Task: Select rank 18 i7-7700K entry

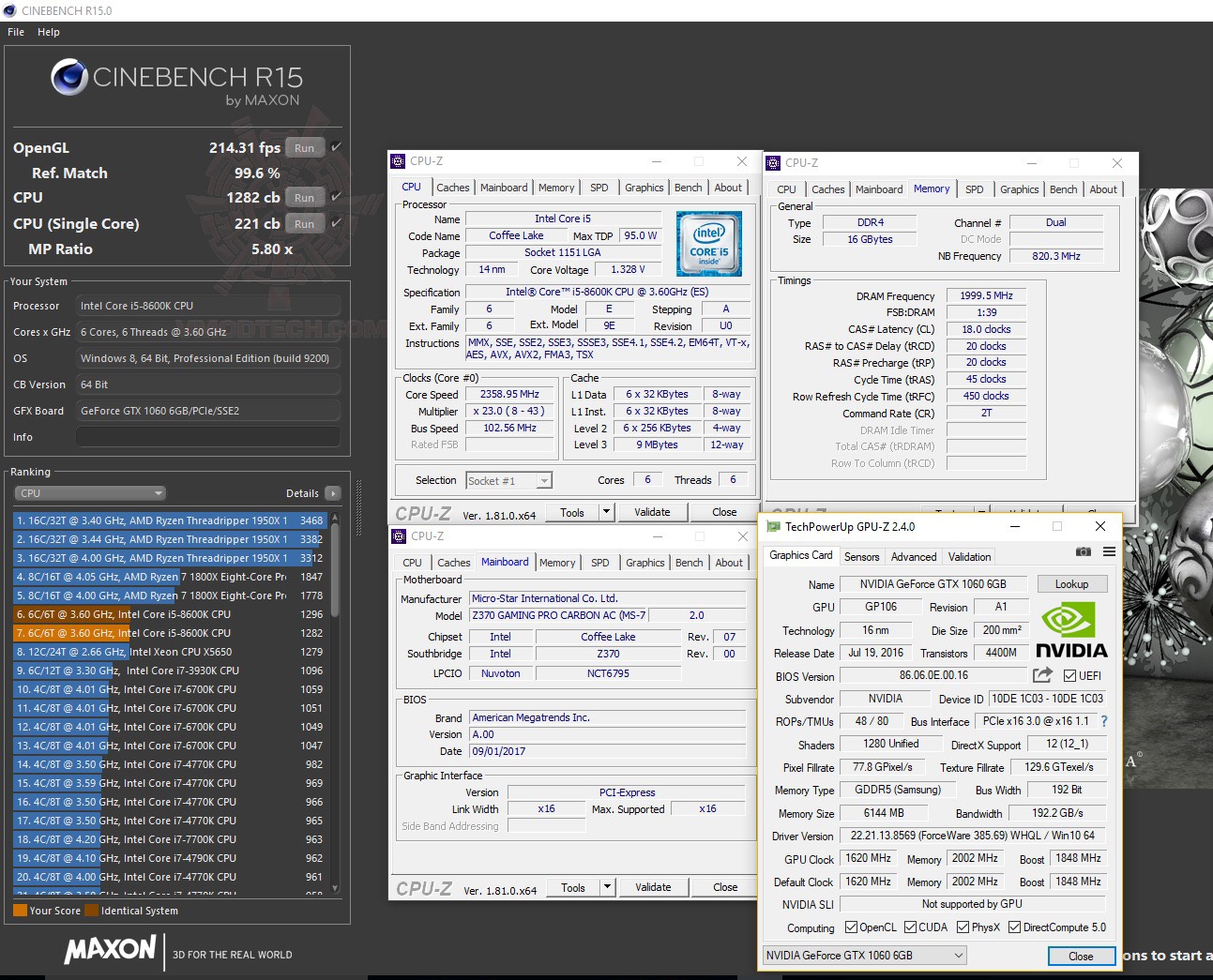Action: pyautogui.click(x=170, y=839)
